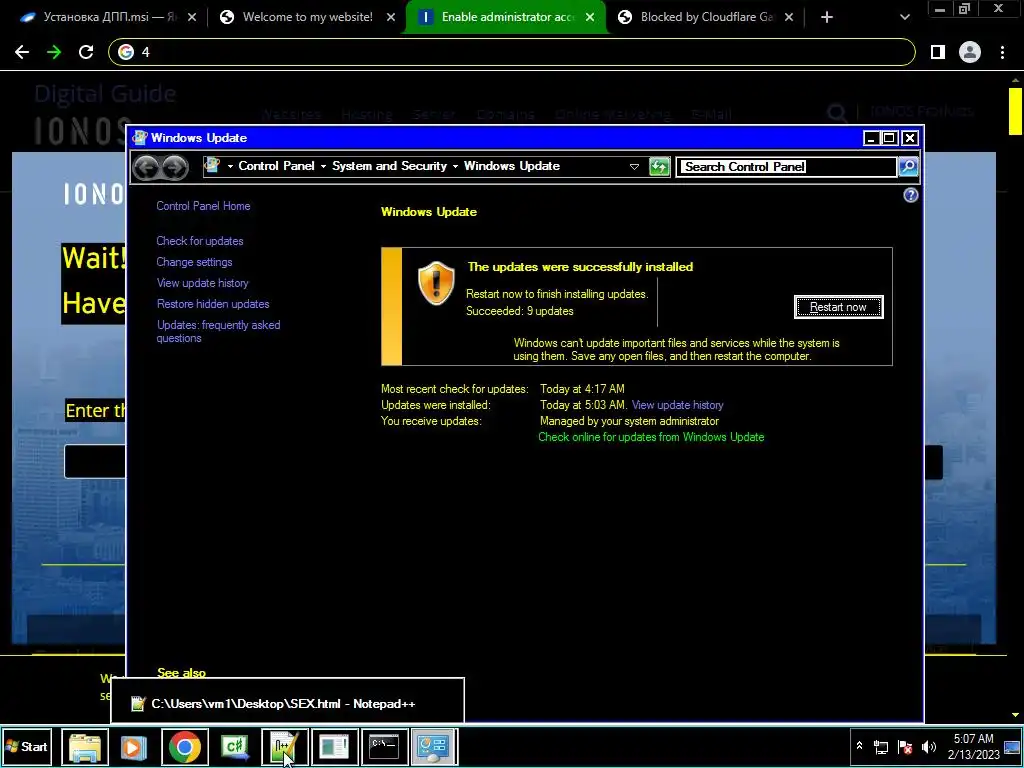
Task: Close the Welcome to my website tab
Action: pos(391,17)
